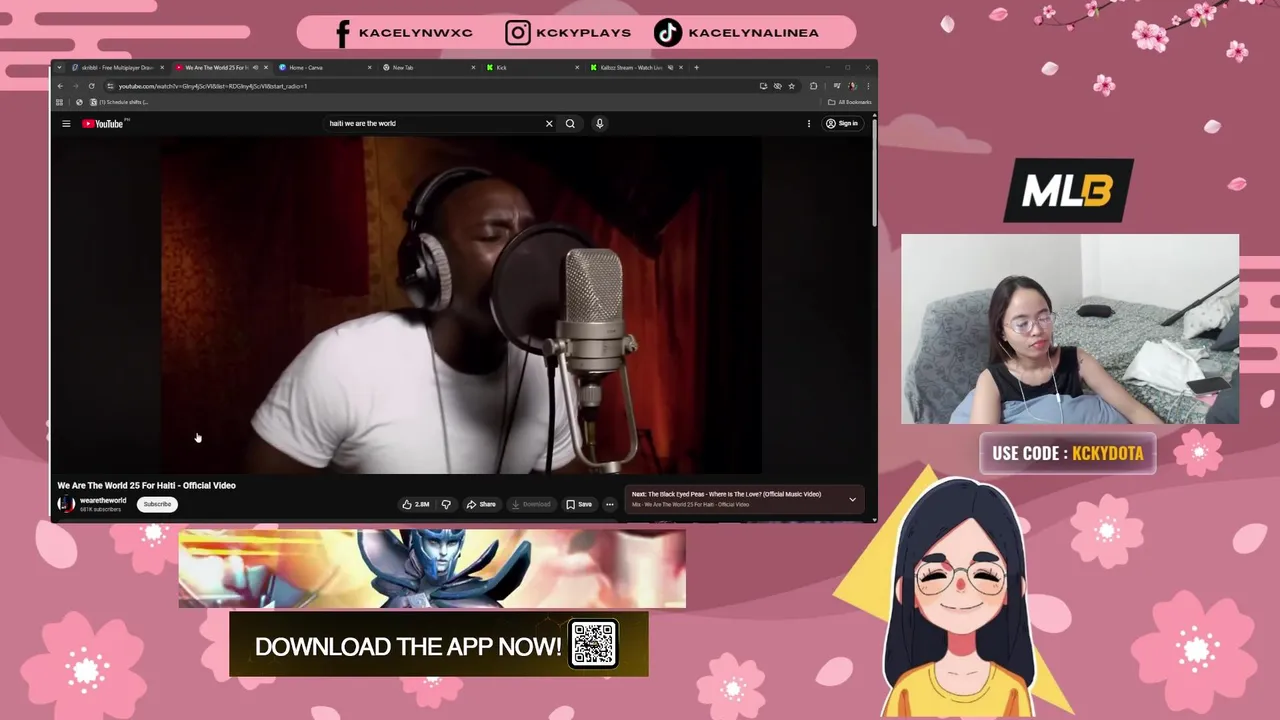
Task: Dislike the video with thumbs-down button
Action: tap(446, 504)
